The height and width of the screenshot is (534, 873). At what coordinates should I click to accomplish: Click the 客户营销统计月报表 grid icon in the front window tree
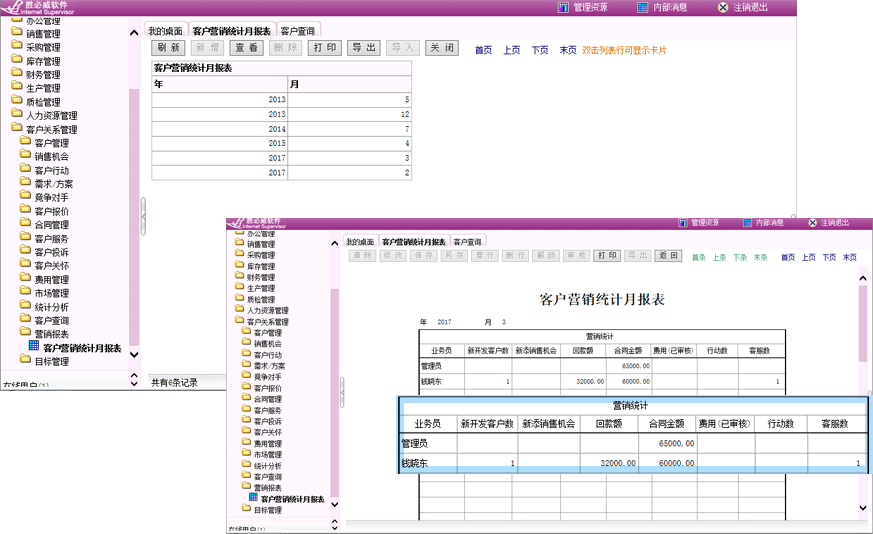point(253,497)
